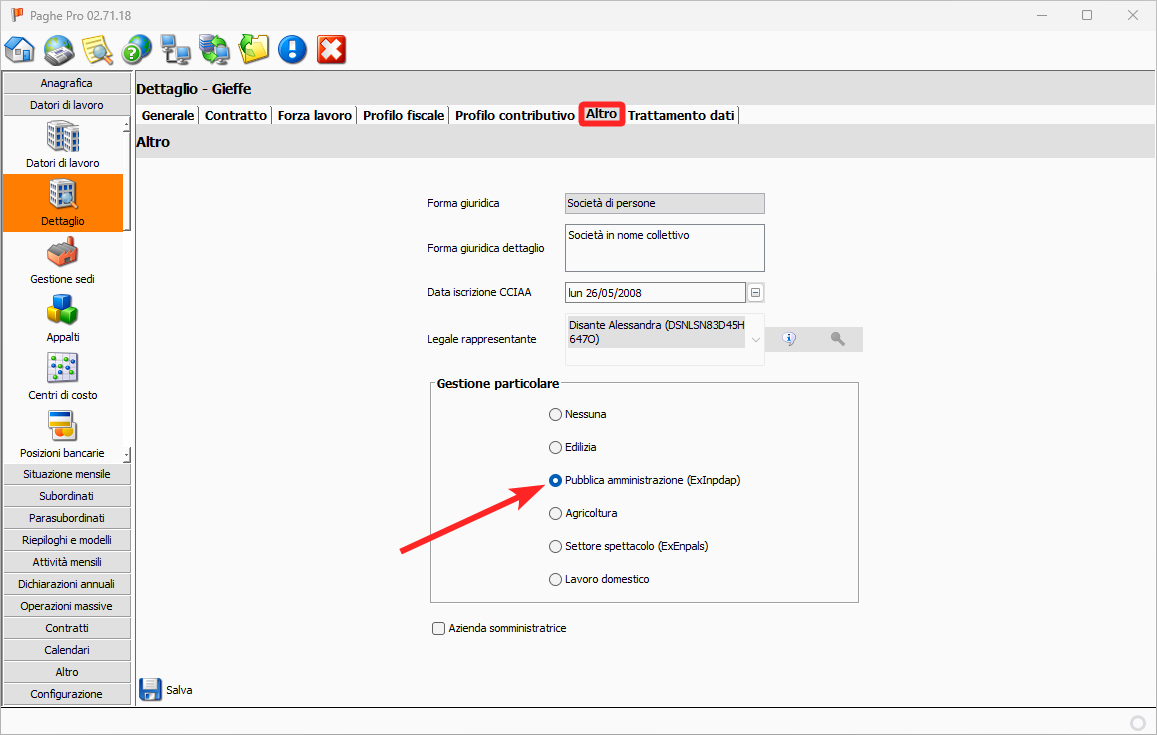Open the Trattamento dati tab
Screen dimensions: 1157x735
(681, 115)
